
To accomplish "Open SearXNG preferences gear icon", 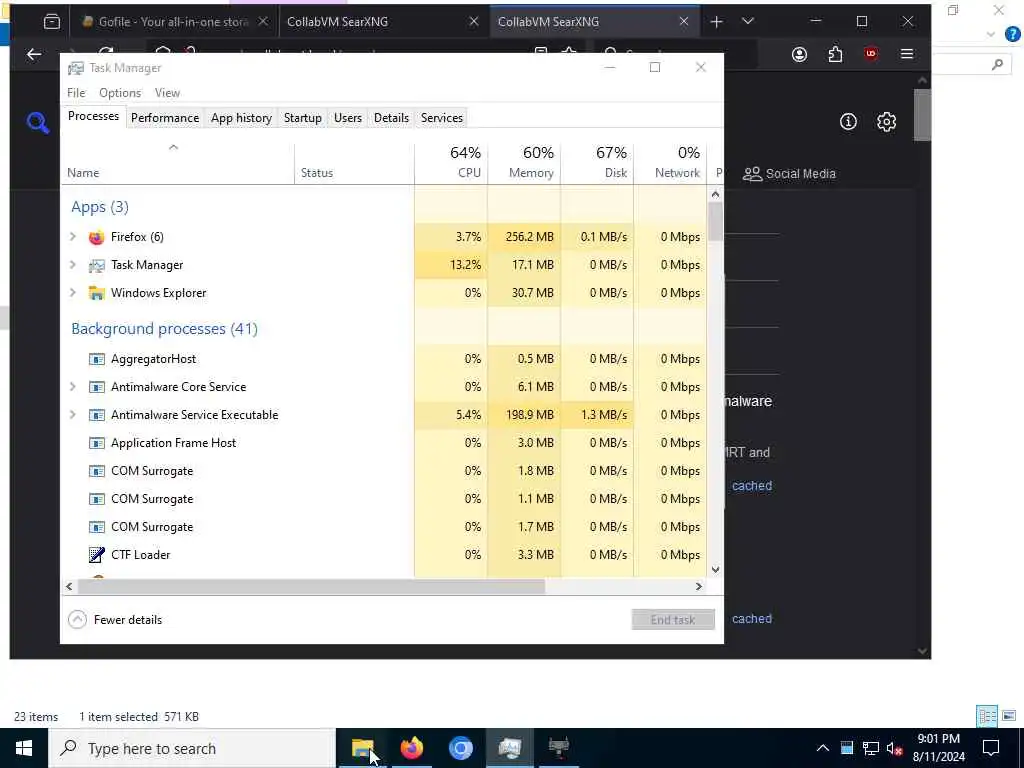I will click(x=886, y=121).
